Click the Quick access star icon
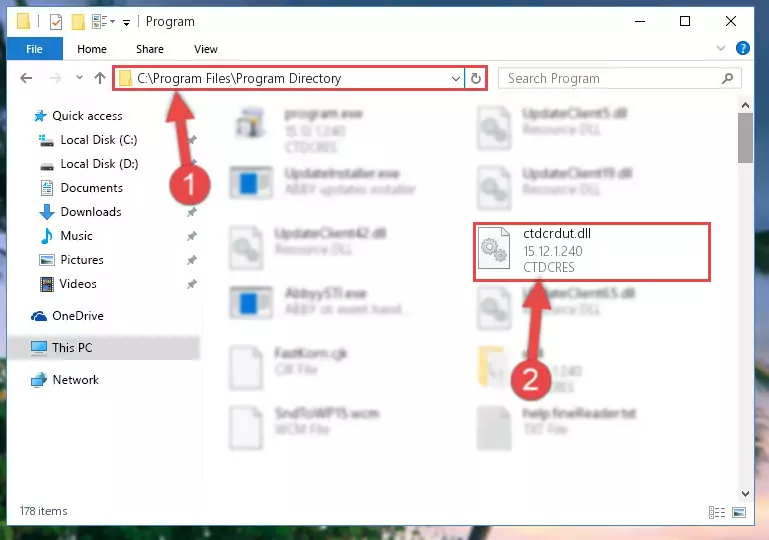The width and height of the screenshot is (769, 540). [x=40, y=116]
